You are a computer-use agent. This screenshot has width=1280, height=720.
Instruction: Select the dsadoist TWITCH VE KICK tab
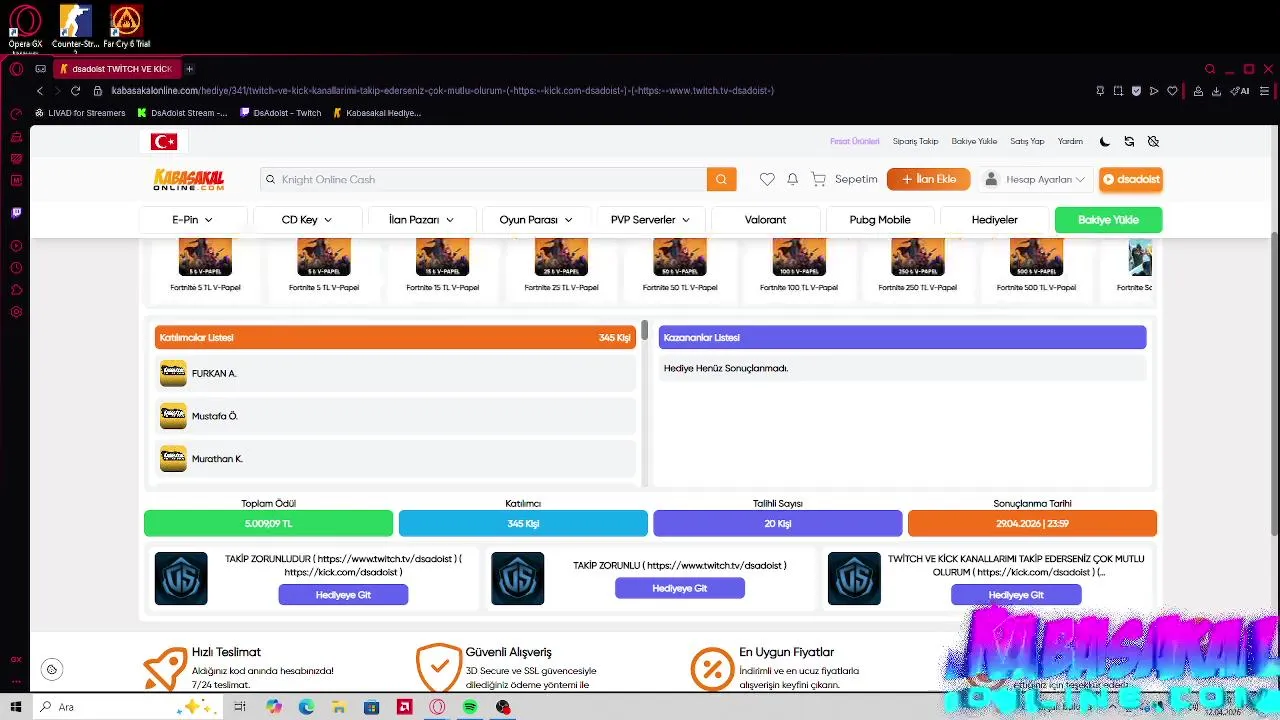click(x=115, y=69)
